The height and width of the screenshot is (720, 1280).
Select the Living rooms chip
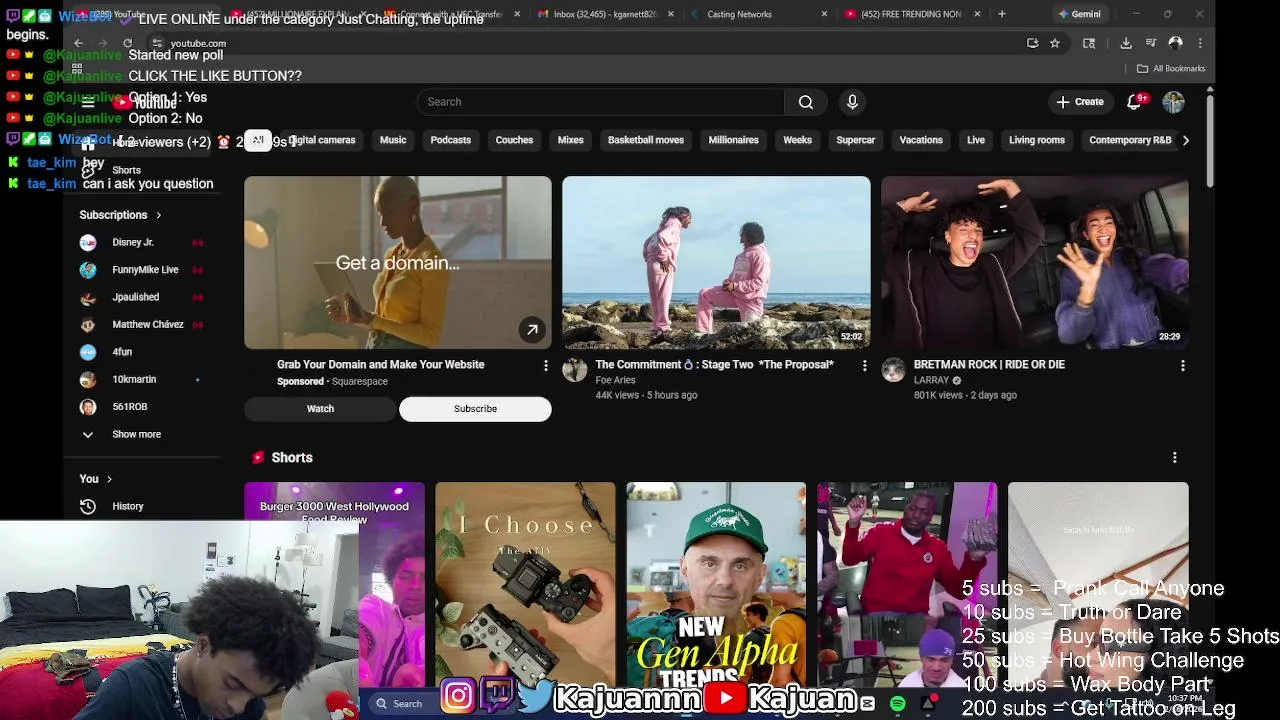point(1037,140)
